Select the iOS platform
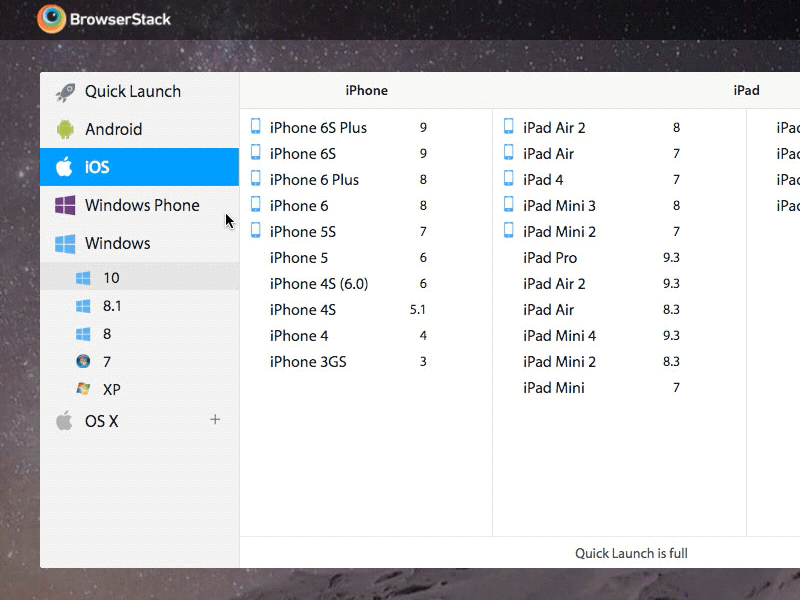 click(139, 167)
